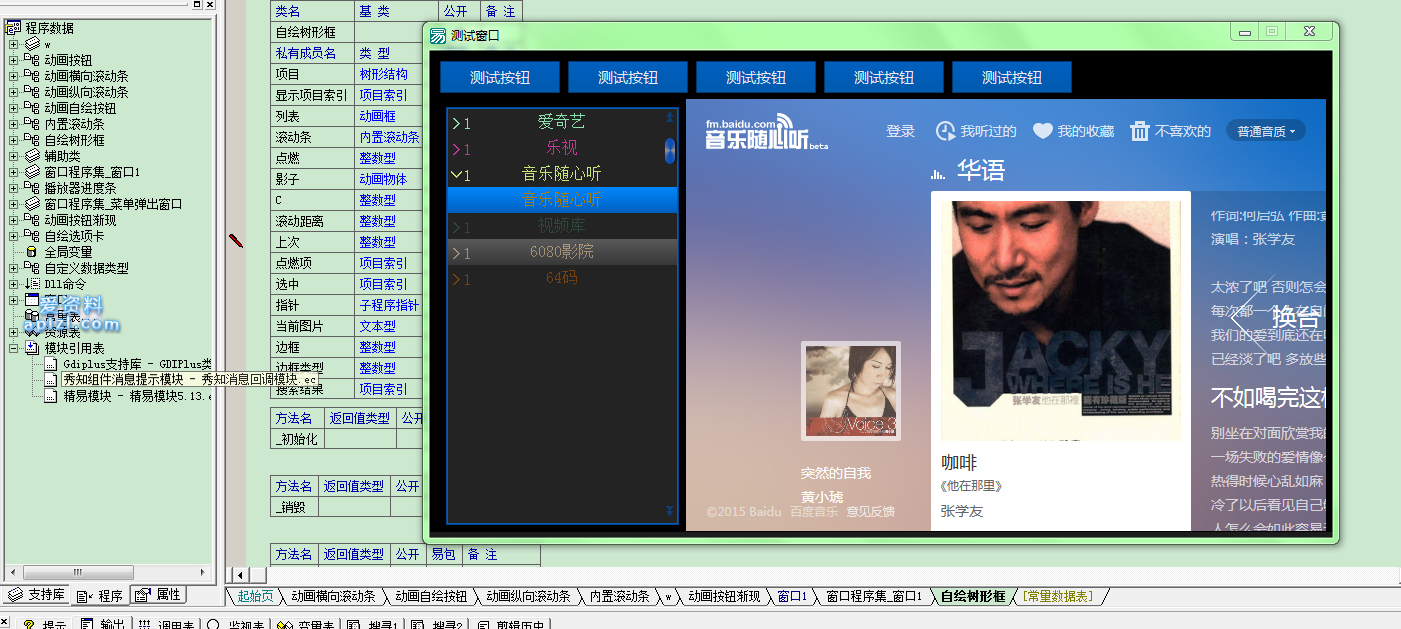This screenshot has width=1401, height=629.
Task: Click the 全局变量 cylinder icon in tree
Action: (32, 252)
